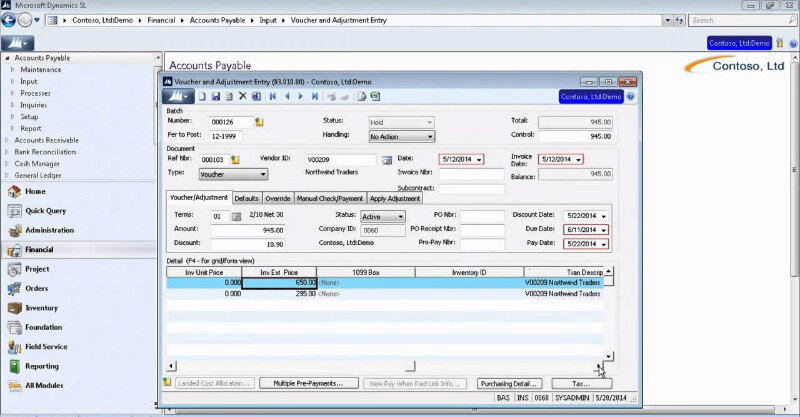The image size is (800, 417).
Task: Click the Delete X icon in the voucher toolbar
Action: [242, 97]
